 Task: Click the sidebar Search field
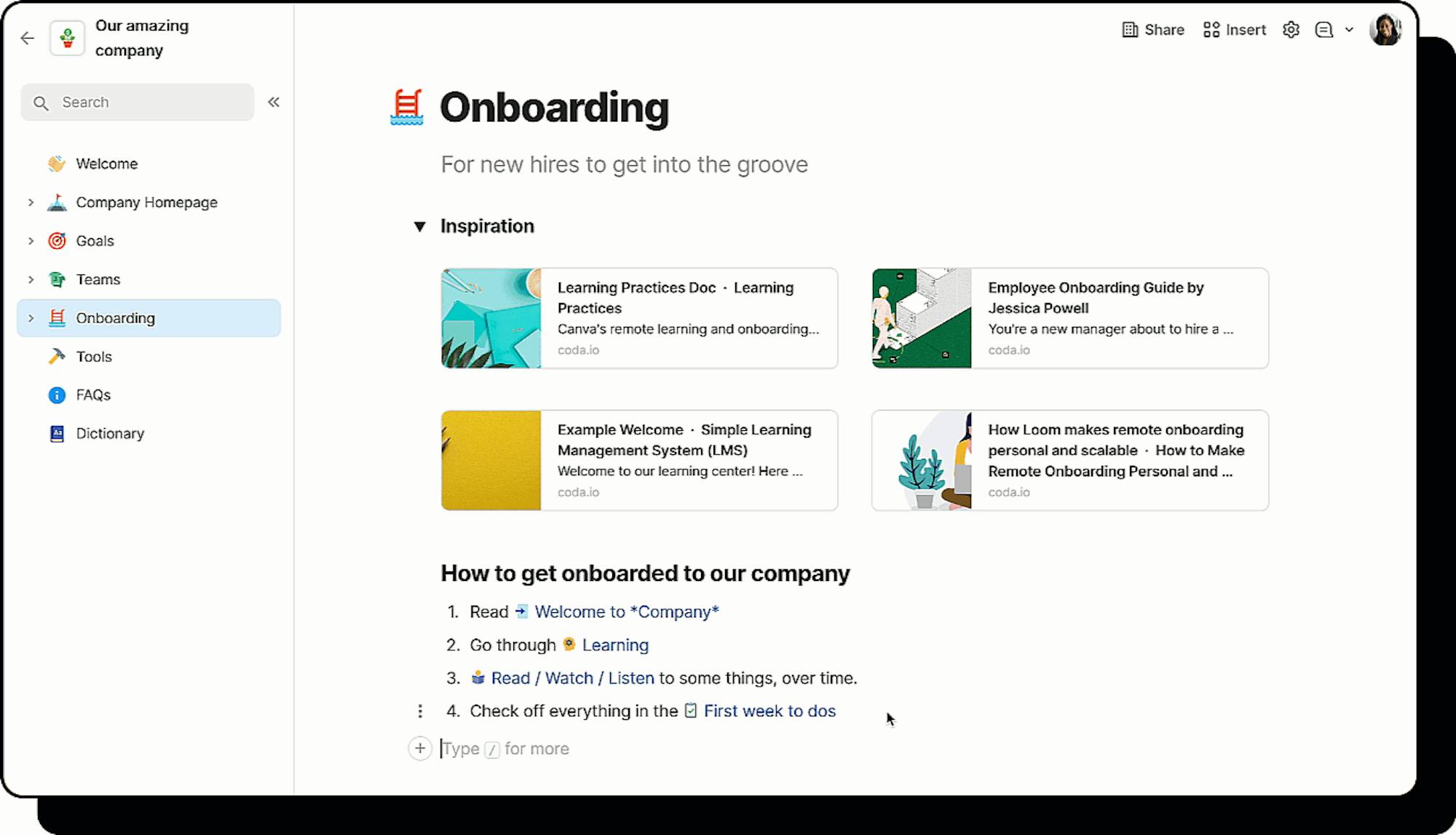(138, 102)
